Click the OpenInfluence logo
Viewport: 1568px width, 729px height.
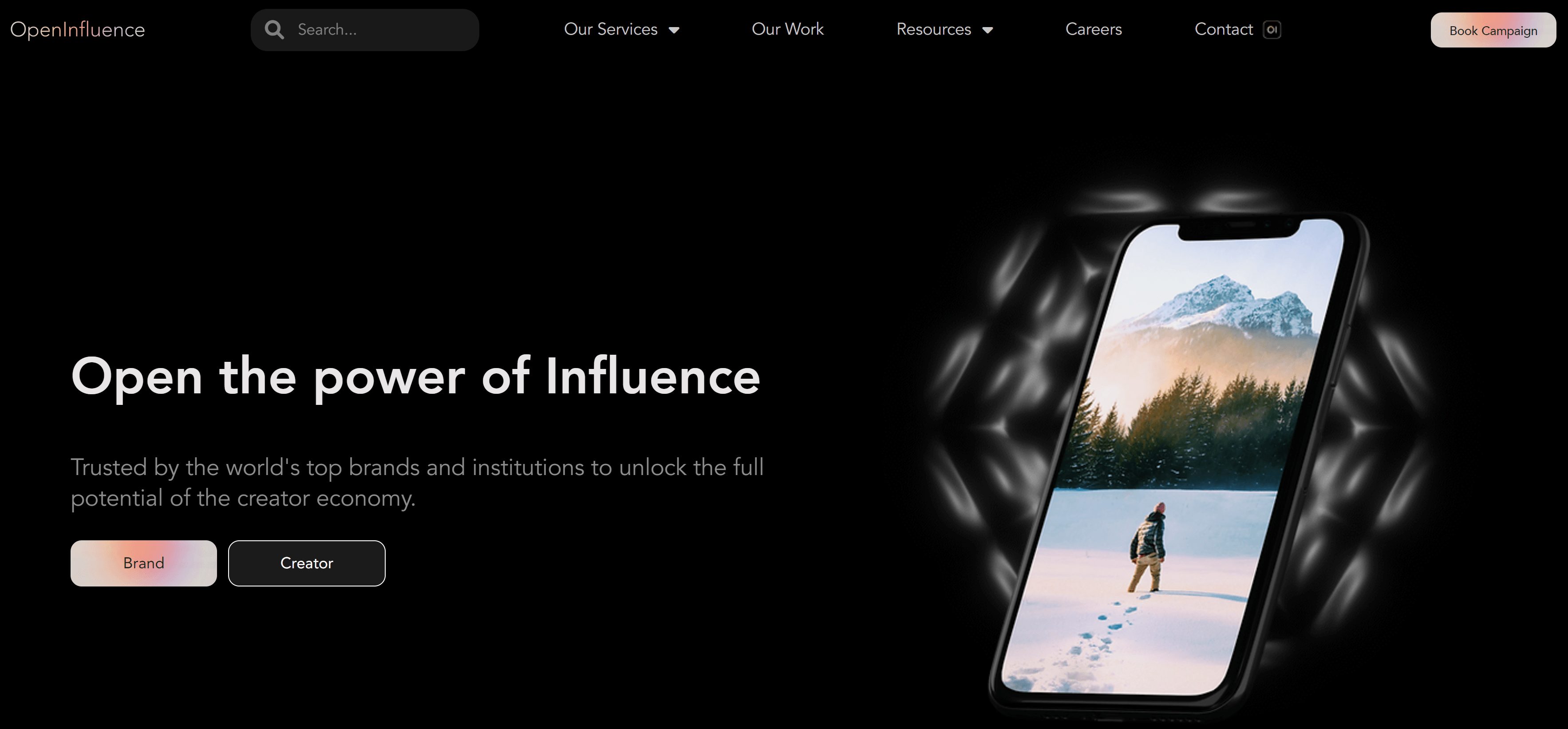77,30
